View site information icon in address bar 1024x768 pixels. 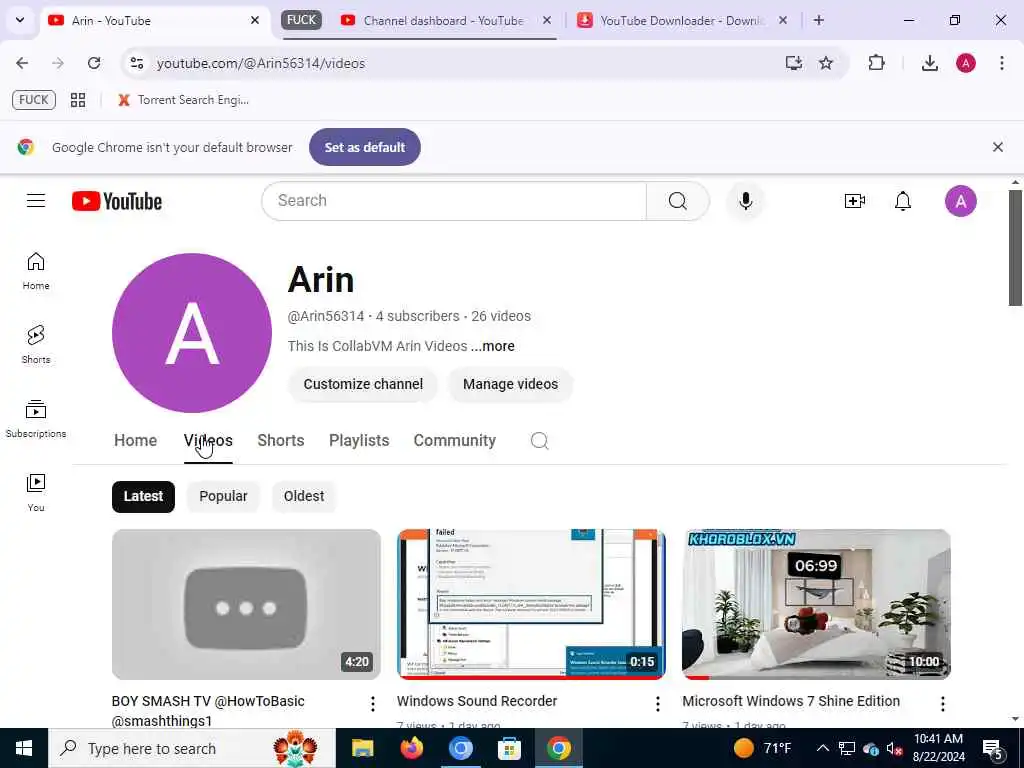coord(137,63)
